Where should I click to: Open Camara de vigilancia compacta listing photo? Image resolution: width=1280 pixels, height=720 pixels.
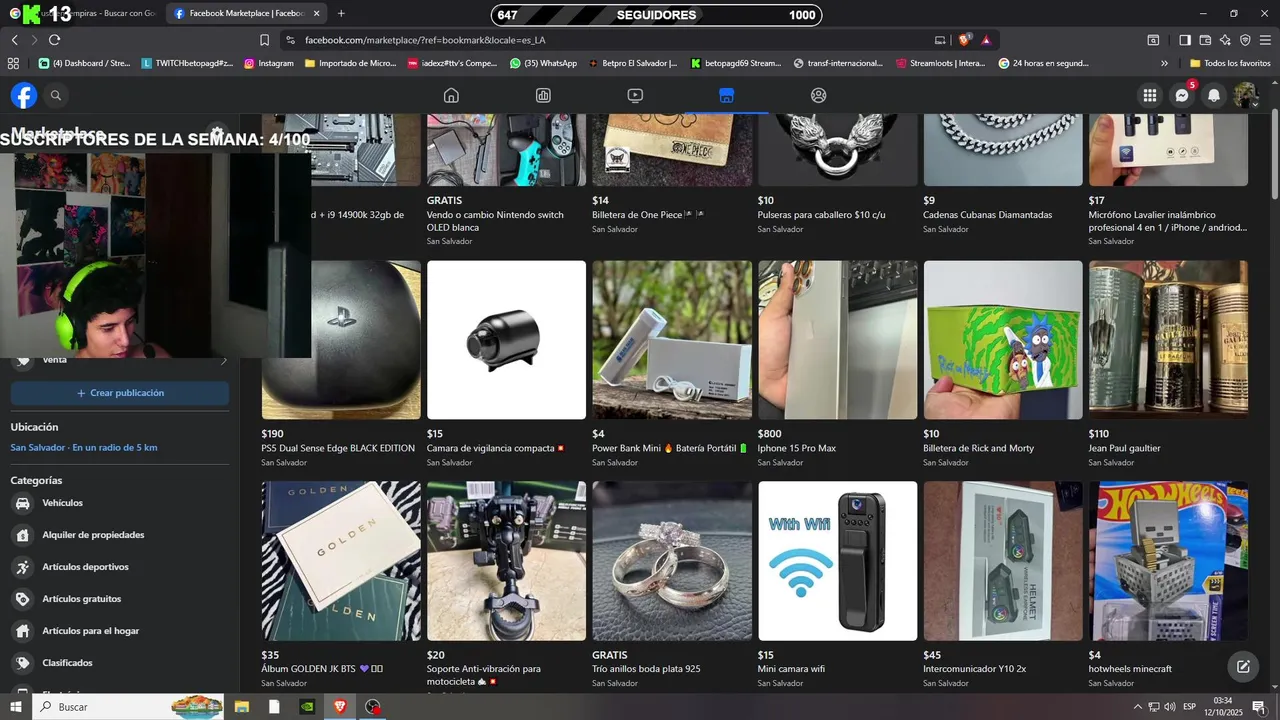(506, 340)
